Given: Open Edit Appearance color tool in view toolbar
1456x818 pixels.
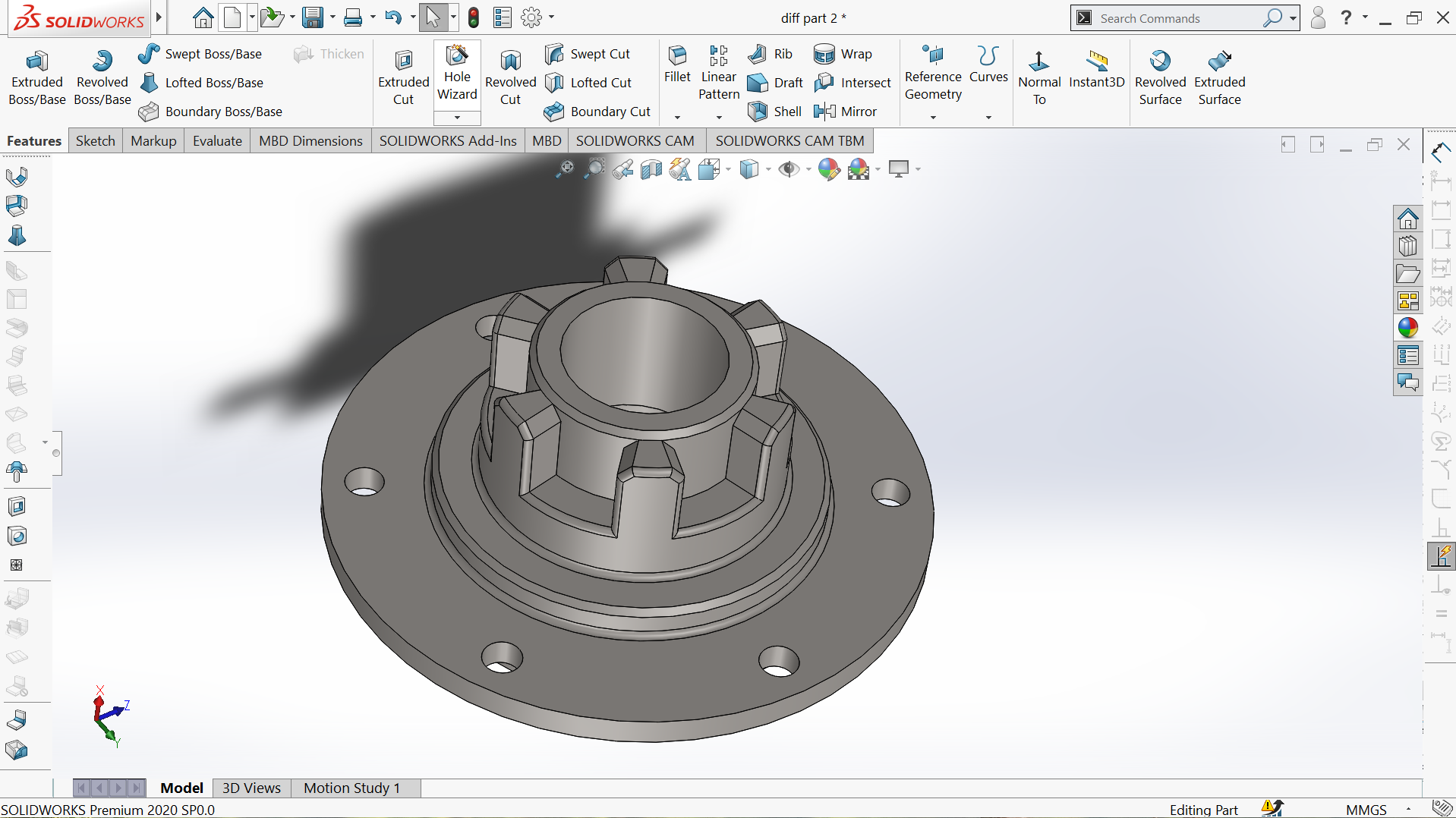Looking at the screenshot, I should pos(829,169).
